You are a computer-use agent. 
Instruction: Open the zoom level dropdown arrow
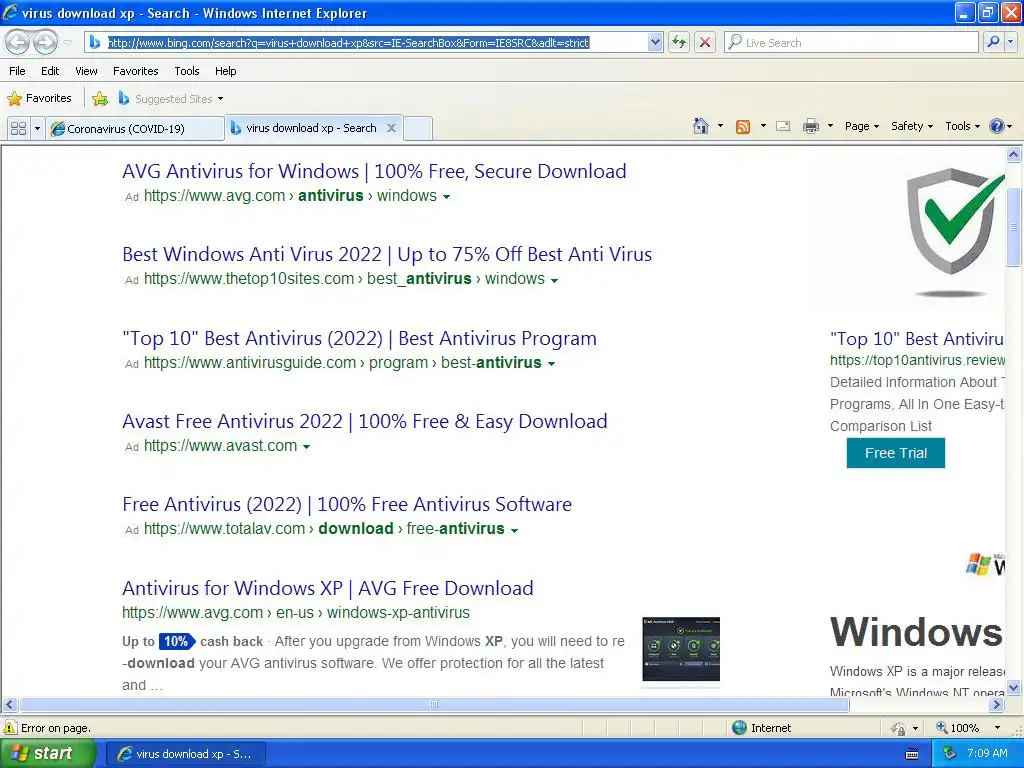[997, 728]
